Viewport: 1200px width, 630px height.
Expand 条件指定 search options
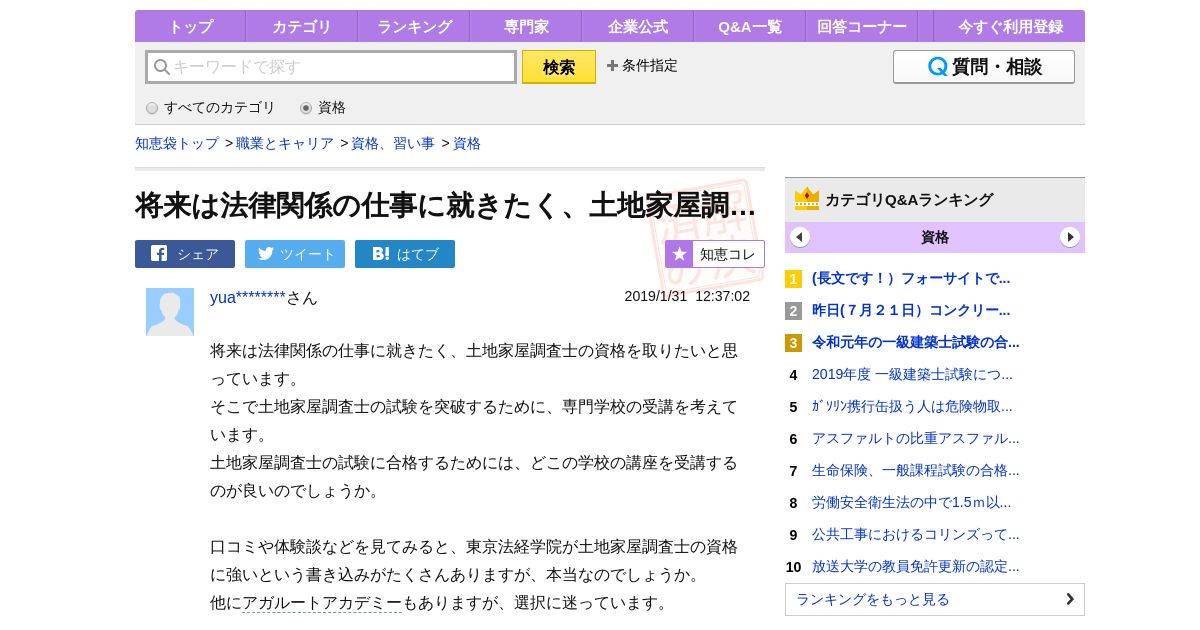pos(642,65)
